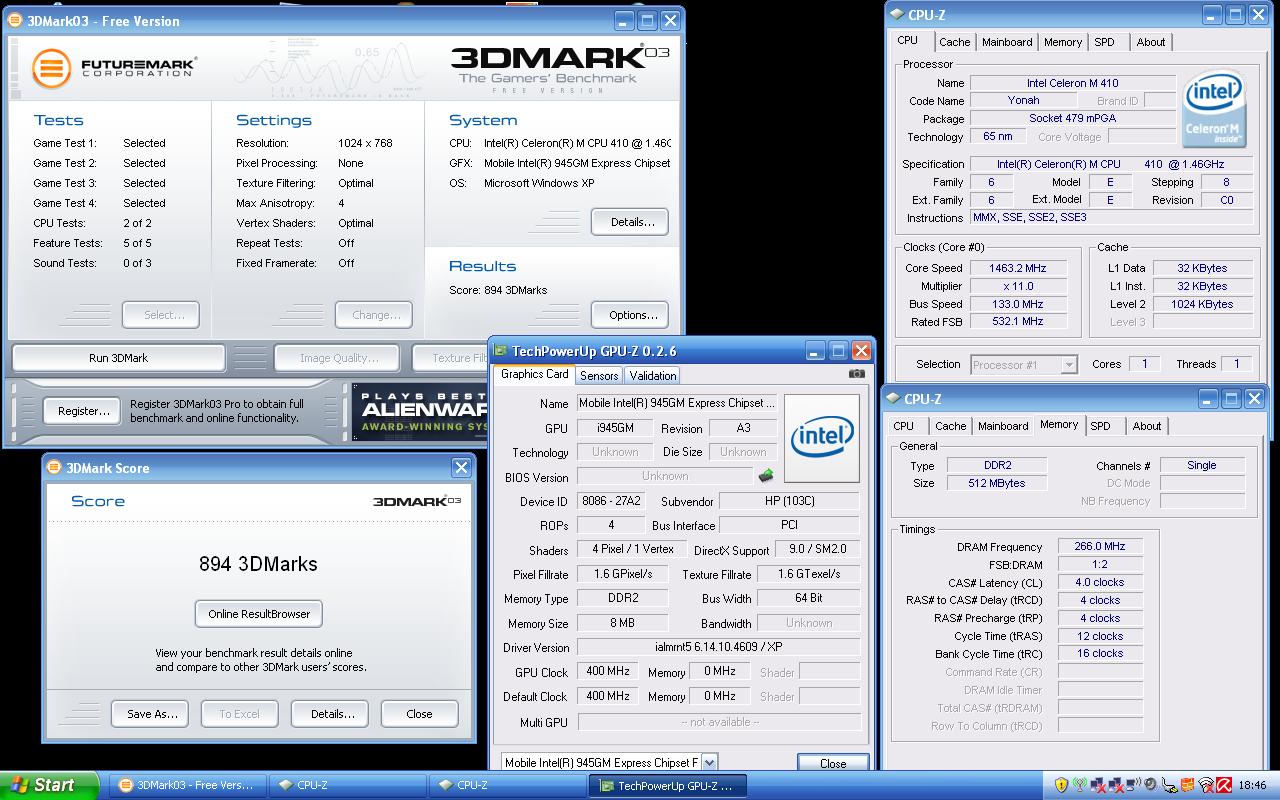Viewport: 1280px width, 800px height.
Task: Click the Intel Celeron M logo in CPU-Z
Action: (1213, 108)
